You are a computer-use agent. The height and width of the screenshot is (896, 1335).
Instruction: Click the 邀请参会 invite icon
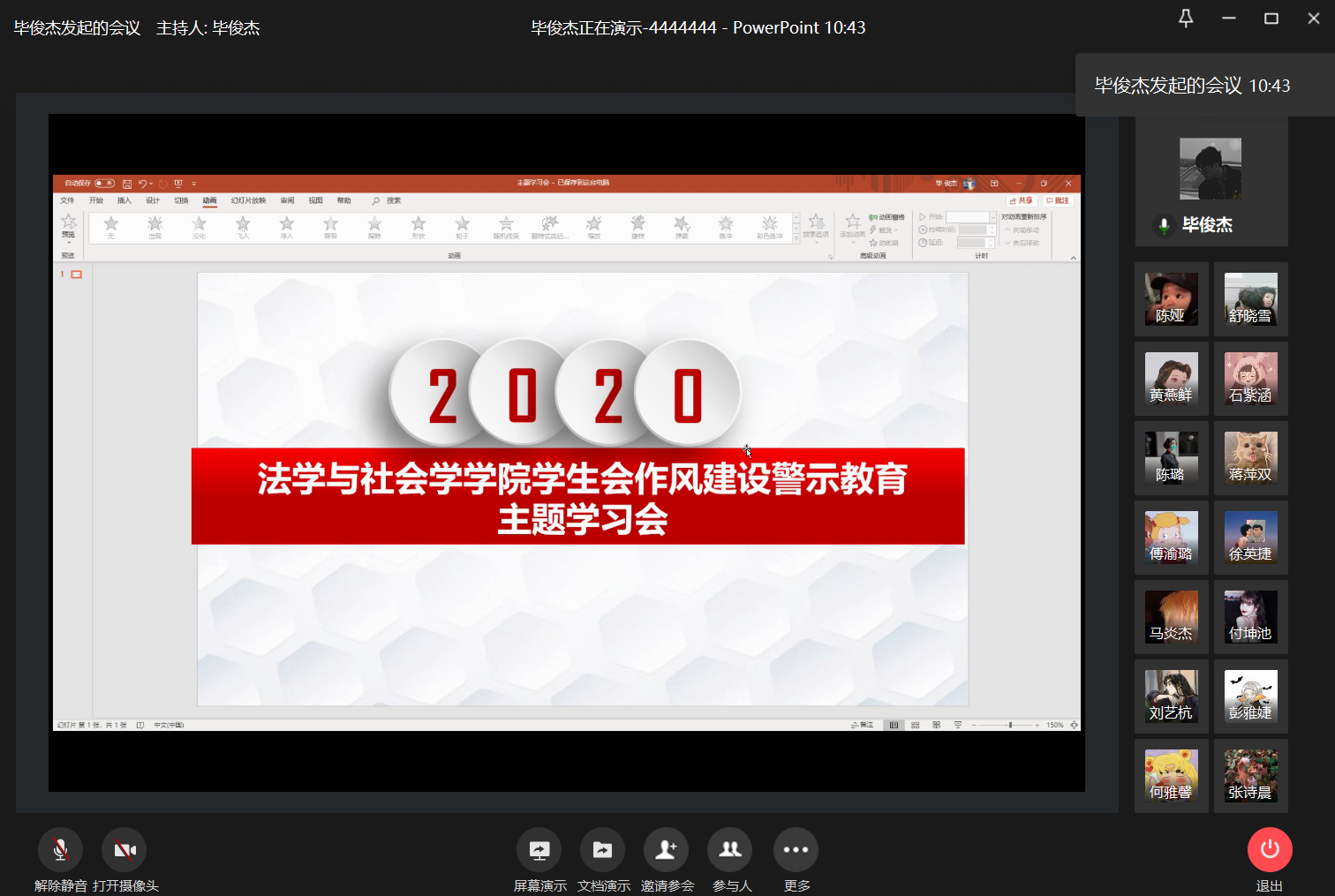click(666, 850)
